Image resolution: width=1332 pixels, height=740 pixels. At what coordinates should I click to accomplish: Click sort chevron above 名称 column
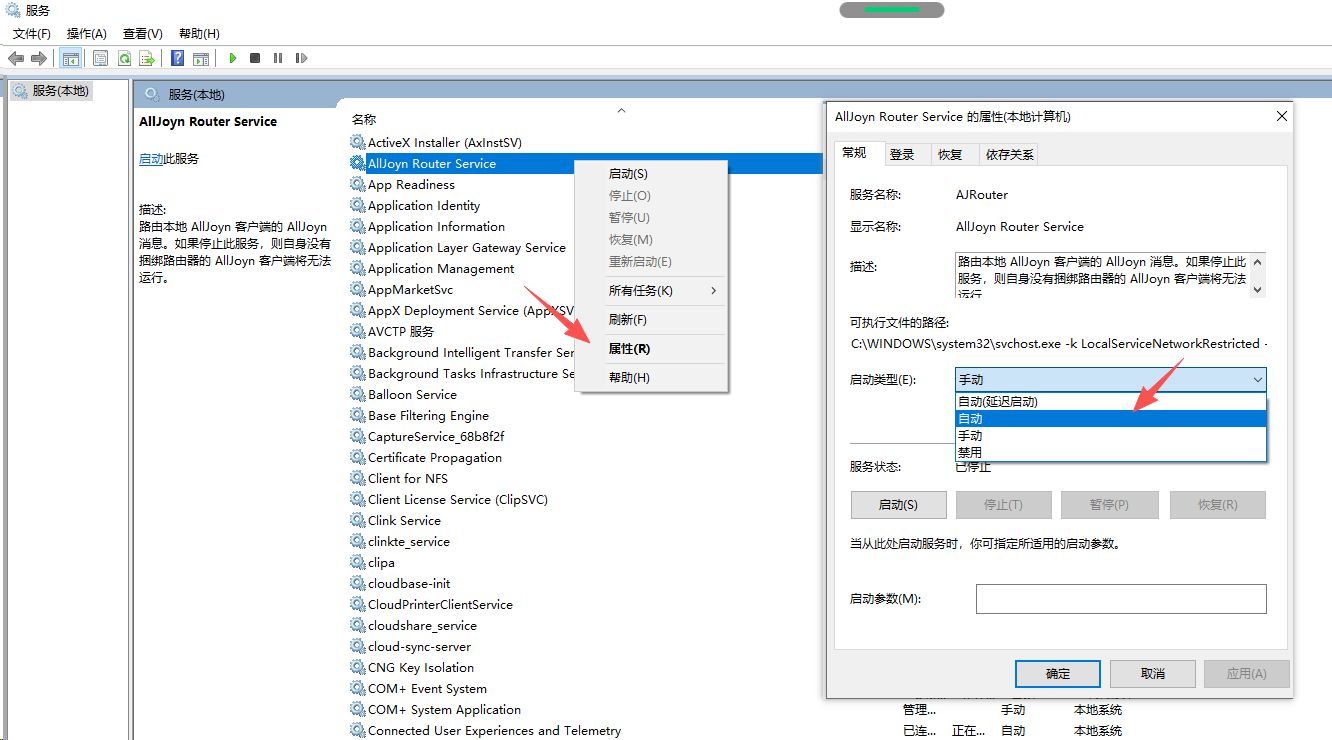pos(621,110)
